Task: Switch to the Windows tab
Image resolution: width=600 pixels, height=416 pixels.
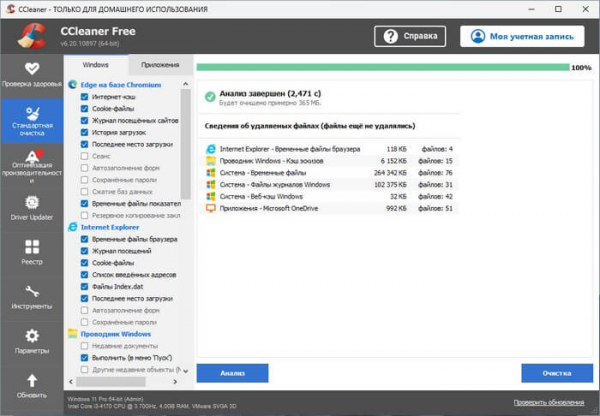Action: tap(96, 65)
